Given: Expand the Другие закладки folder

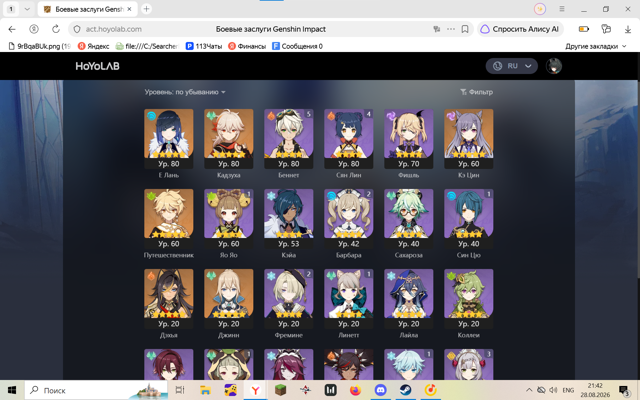Looking at the screenshot, I should point(596,47).
